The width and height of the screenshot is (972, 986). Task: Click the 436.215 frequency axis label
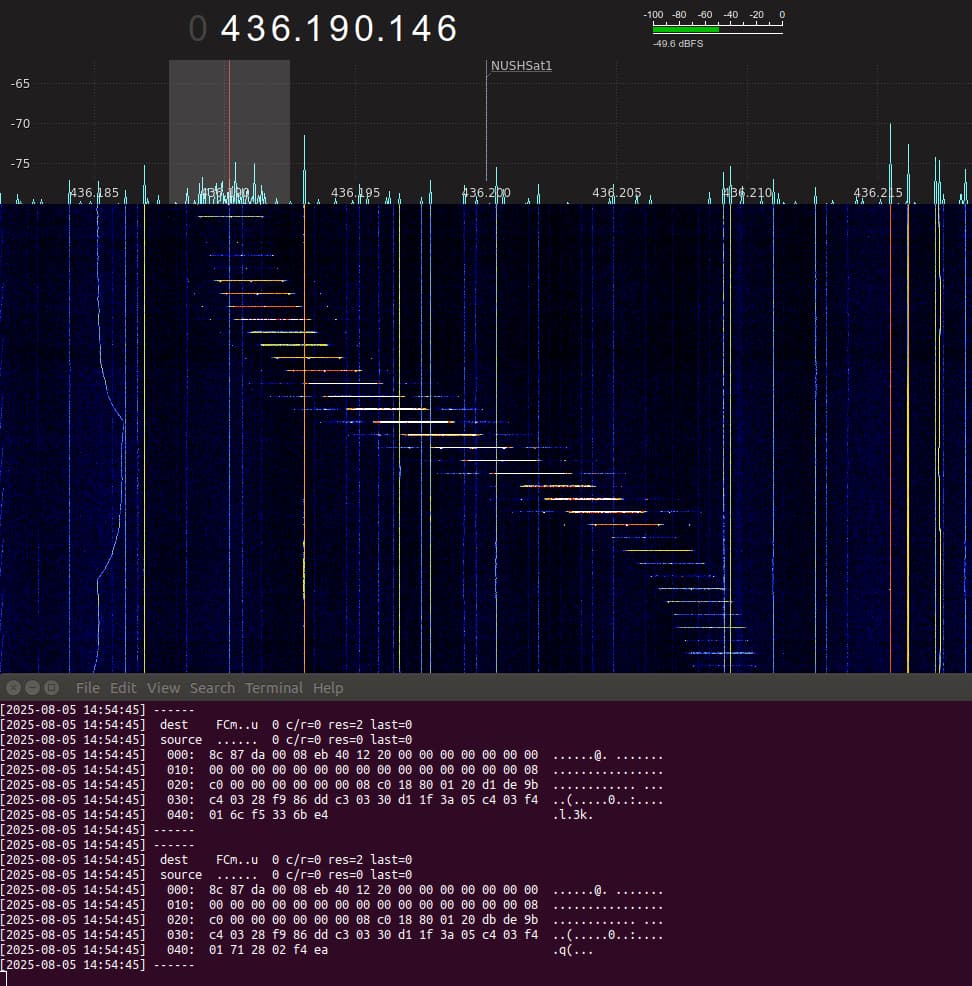pos(877,192)
